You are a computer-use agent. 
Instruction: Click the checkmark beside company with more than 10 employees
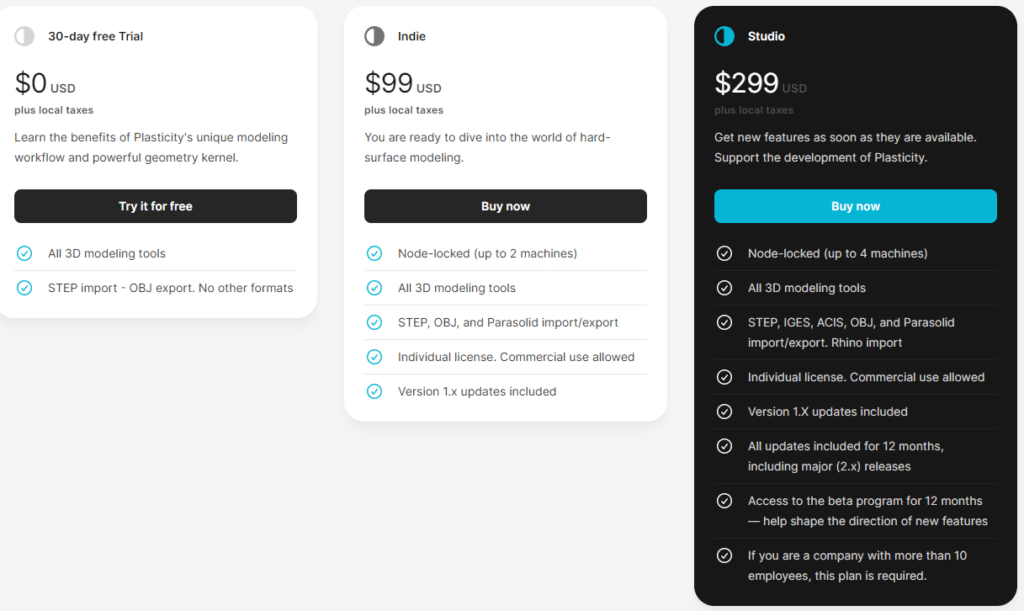click(x=724, y=556)
